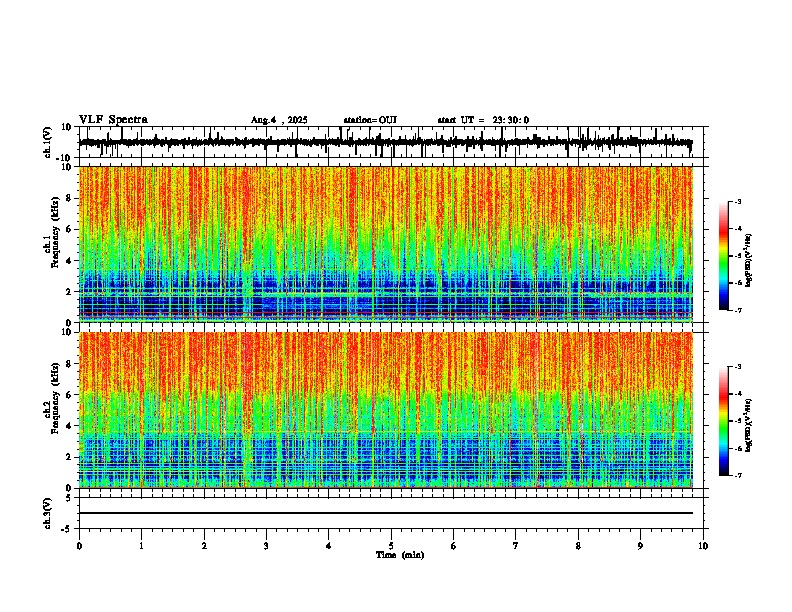Click time axis tick label "4"

[x=329, y=546]
